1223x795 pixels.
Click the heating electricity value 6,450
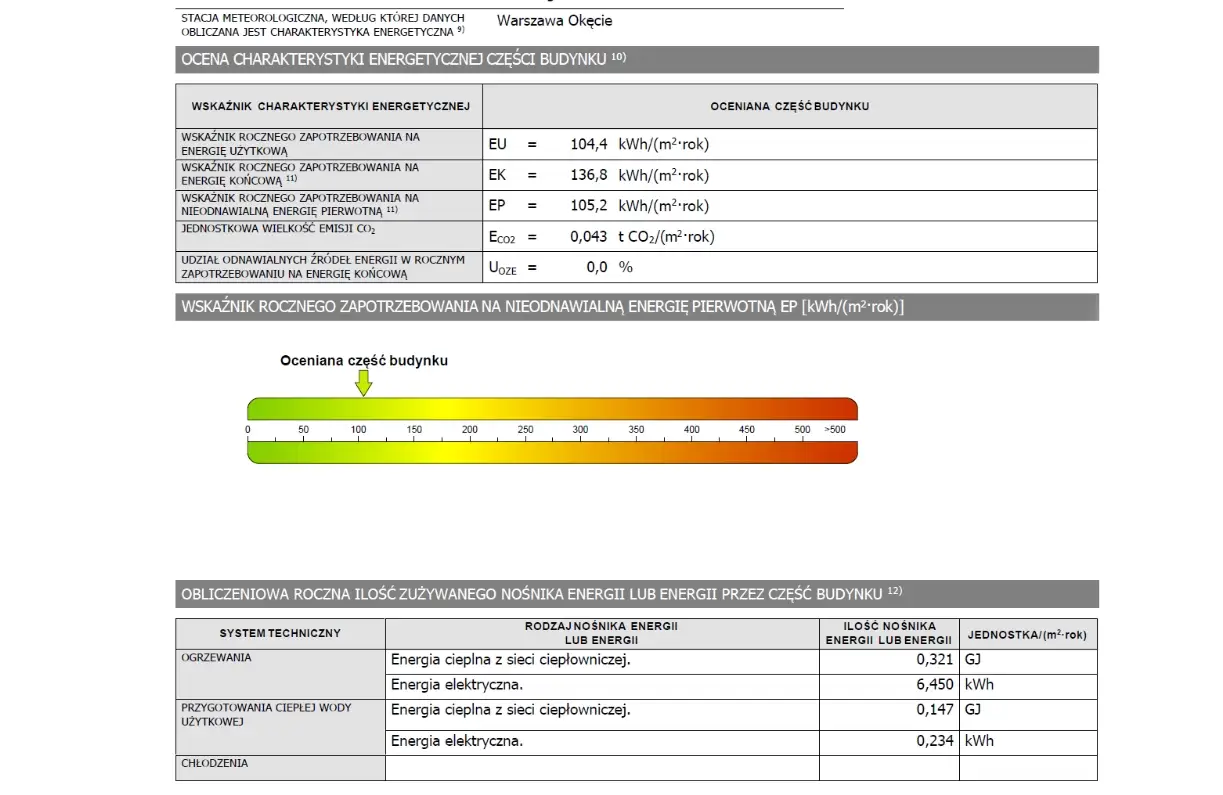point(935,685)
